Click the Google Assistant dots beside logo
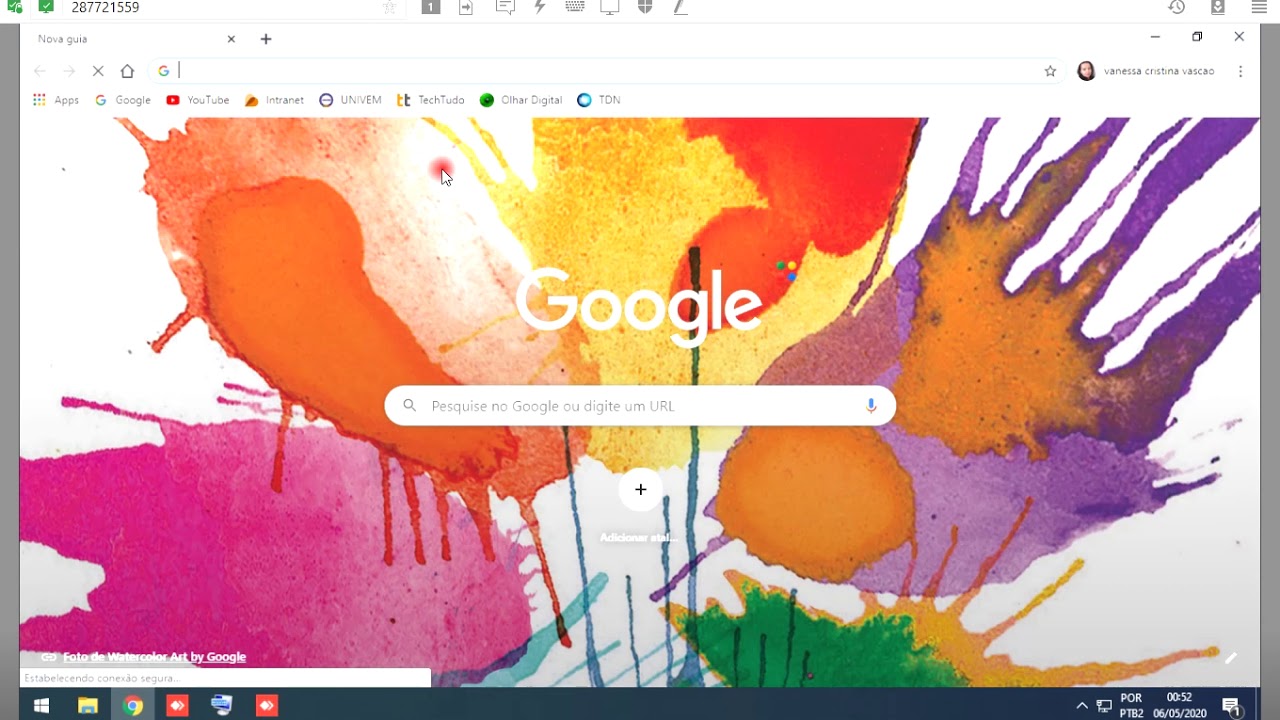The image size is (1280, 720). 787,270
